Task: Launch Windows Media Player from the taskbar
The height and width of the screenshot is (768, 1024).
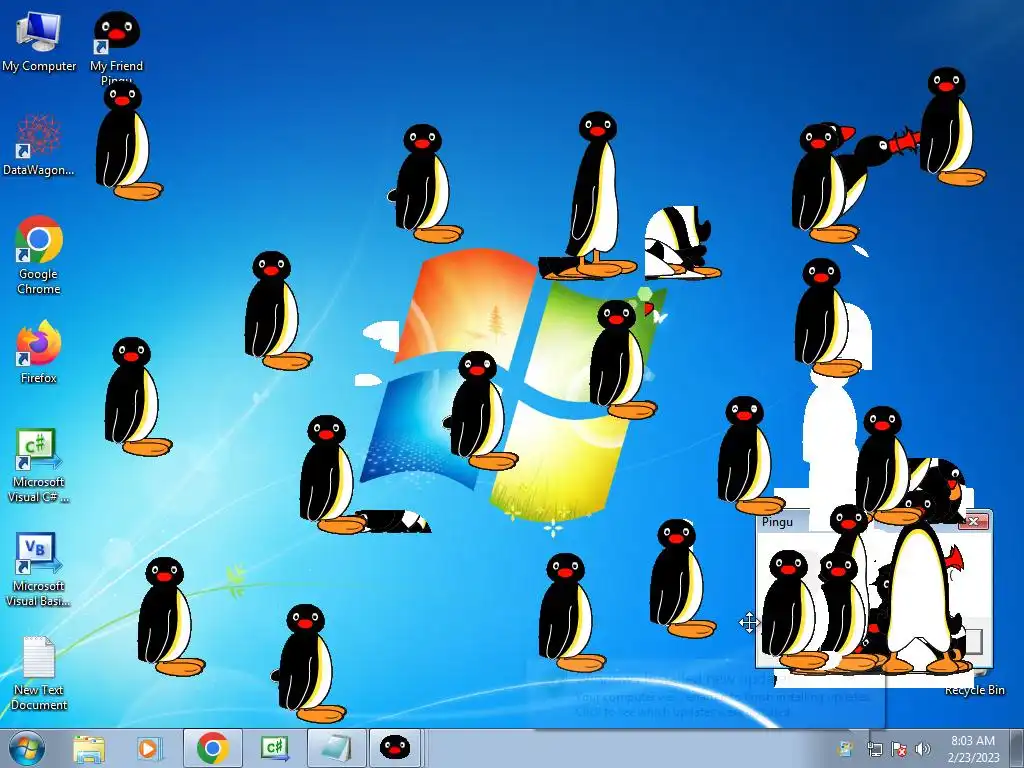Action: tap(149, 748)
